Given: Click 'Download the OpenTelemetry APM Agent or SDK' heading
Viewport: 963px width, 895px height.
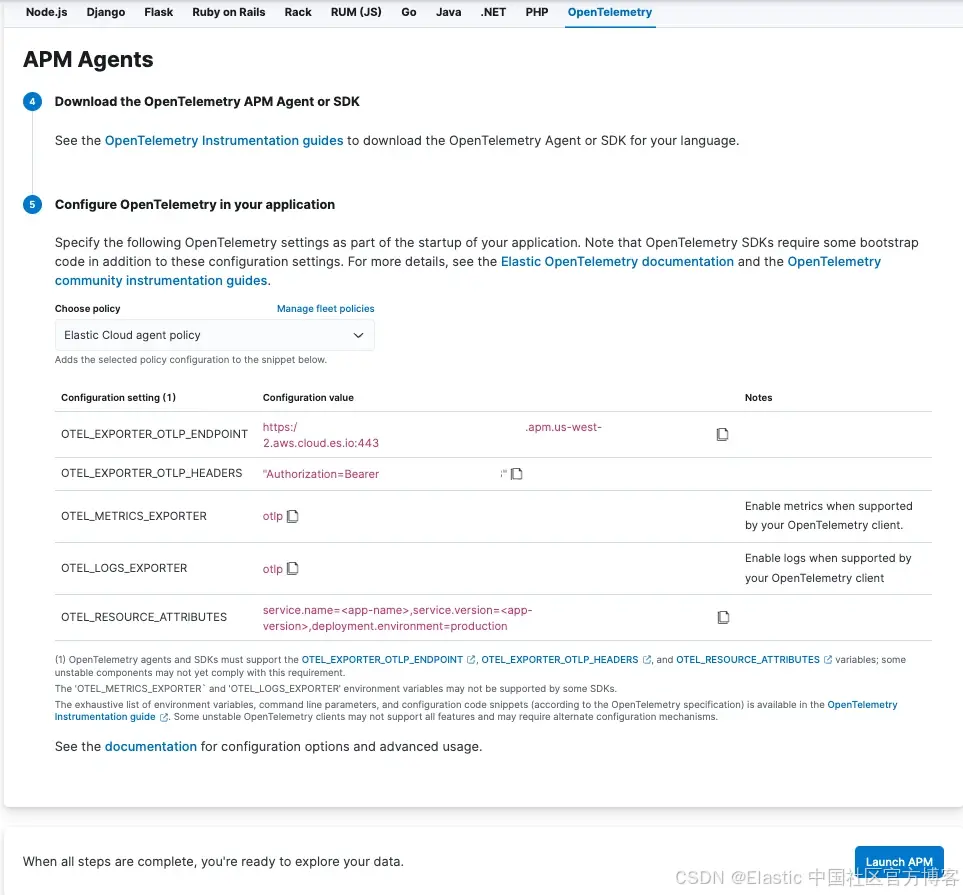Looking at the screenshot, I should 207,101.
